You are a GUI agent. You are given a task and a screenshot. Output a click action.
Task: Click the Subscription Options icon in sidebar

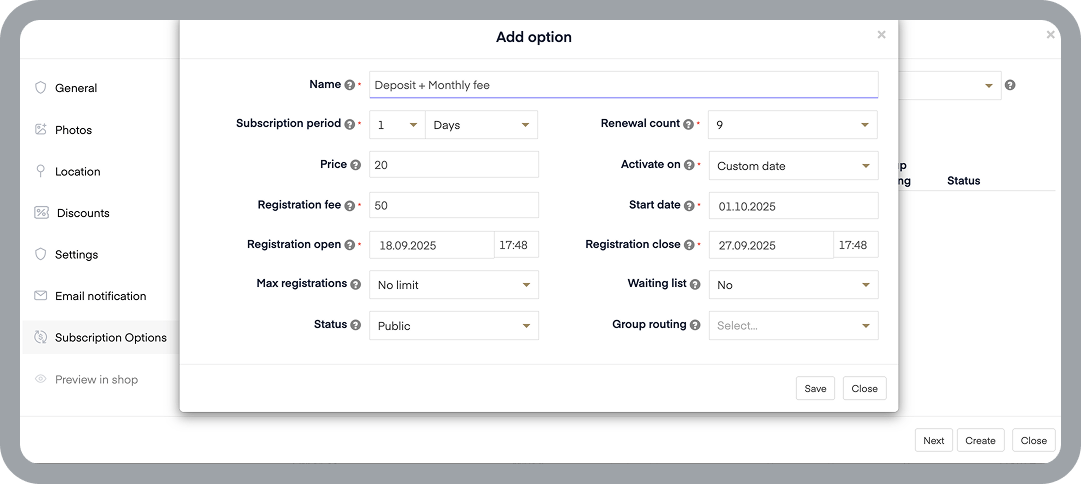pos(41,337)
